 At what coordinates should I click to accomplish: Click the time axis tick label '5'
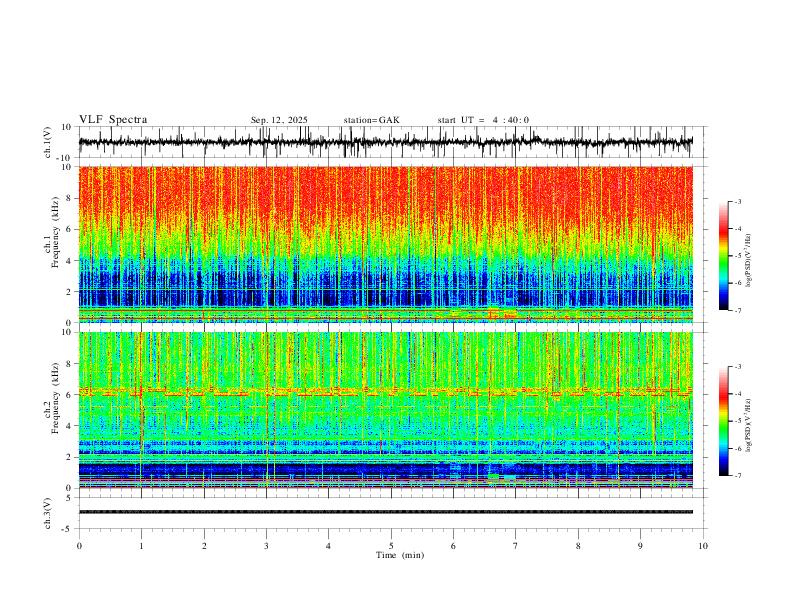(x=391, y=546)
